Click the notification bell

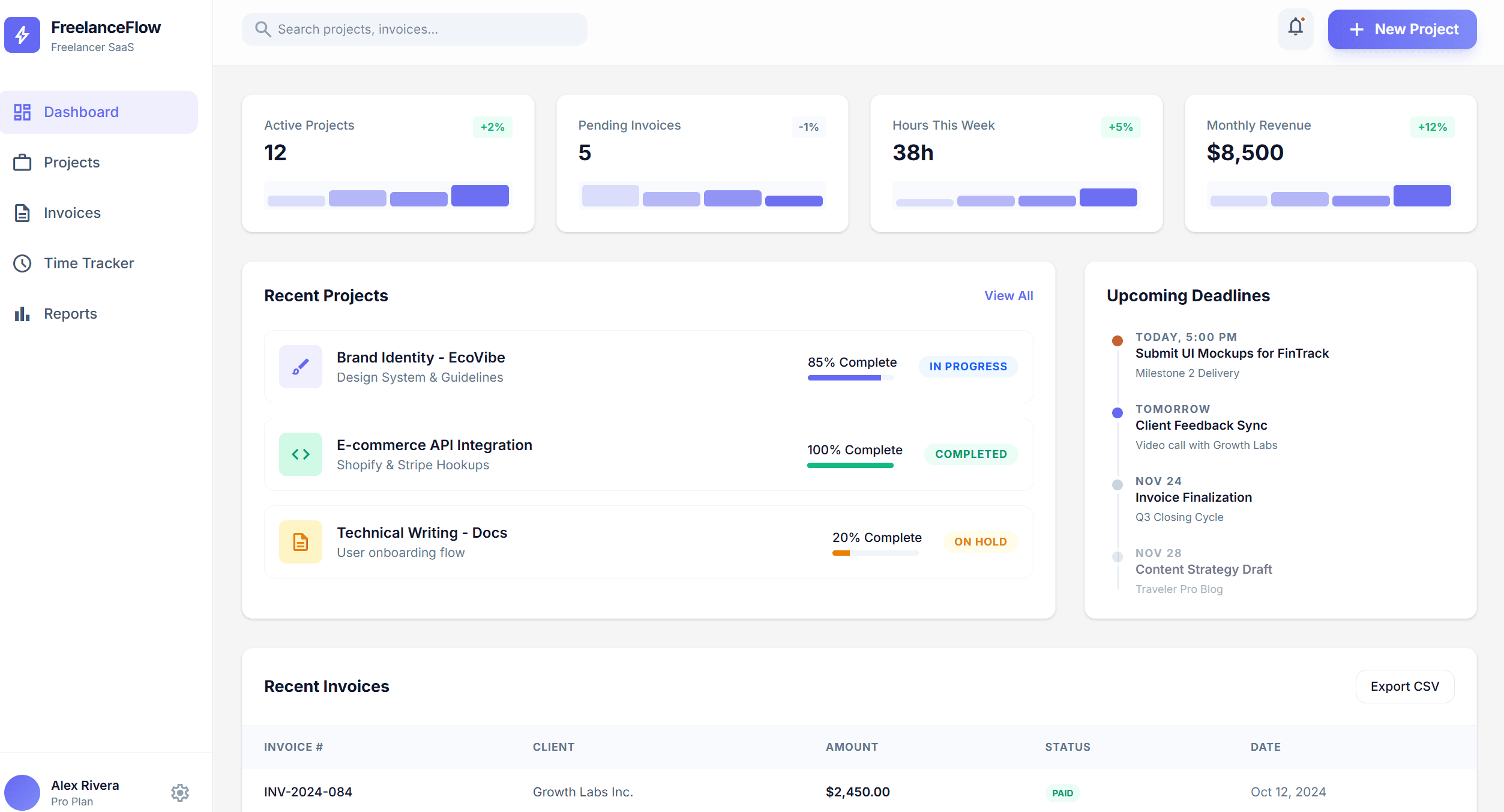click(x=1295, y=28)
